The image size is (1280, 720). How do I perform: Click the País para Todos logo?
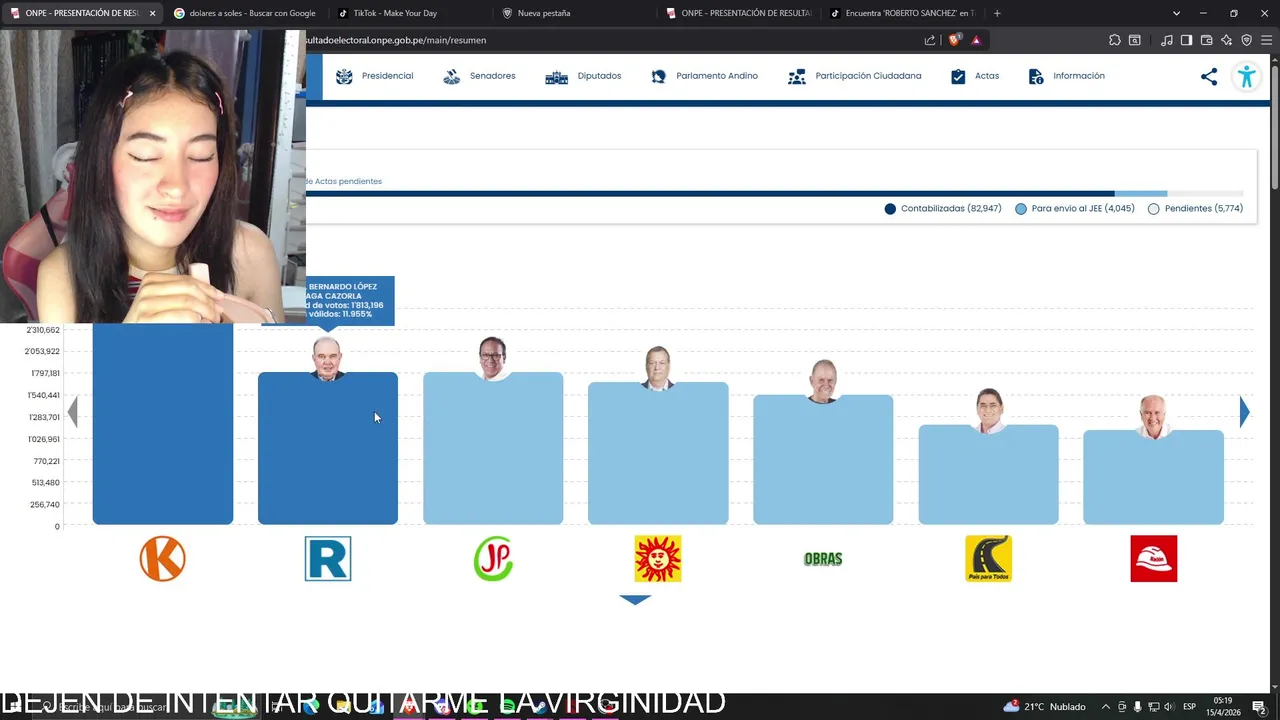point(988,558)
